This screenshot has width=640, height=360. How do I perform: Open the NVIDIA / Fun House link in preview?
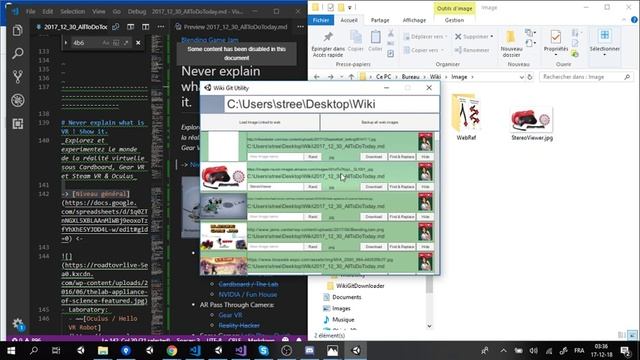pos(248,294)
